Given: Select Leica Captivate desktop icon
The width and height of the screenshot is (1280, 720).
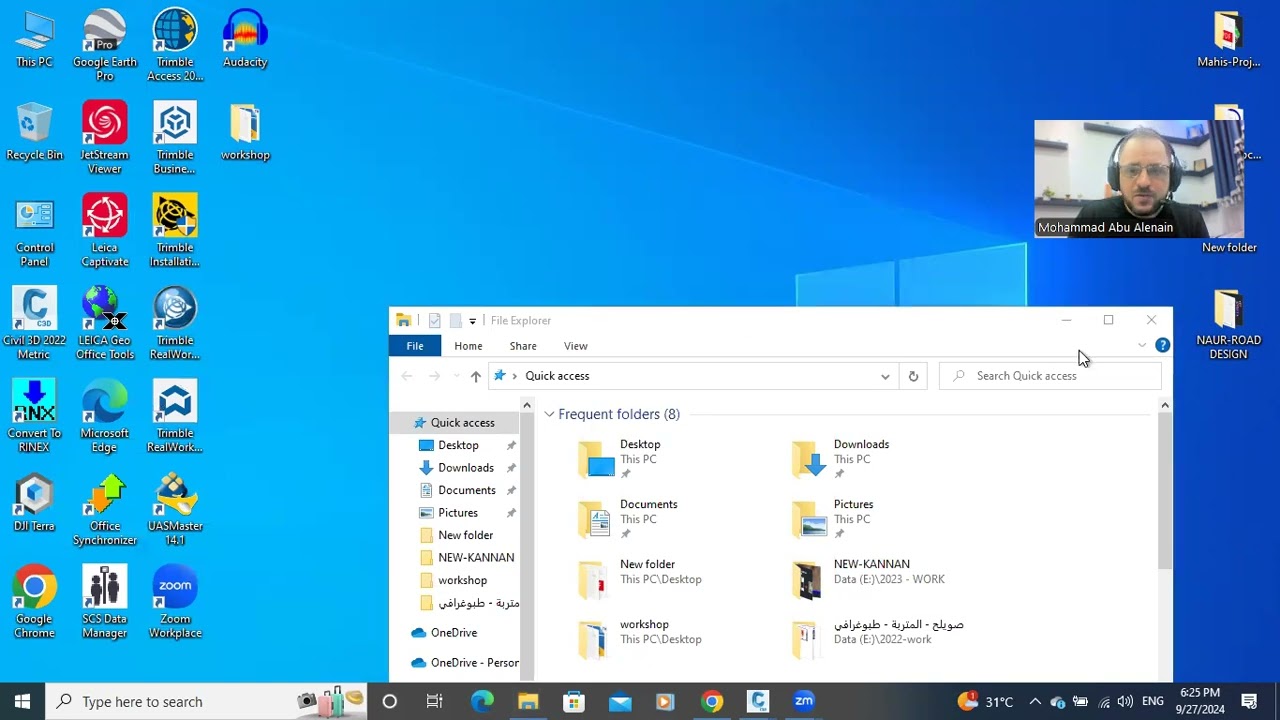Looking at the screenshot, I should point(105,231).
